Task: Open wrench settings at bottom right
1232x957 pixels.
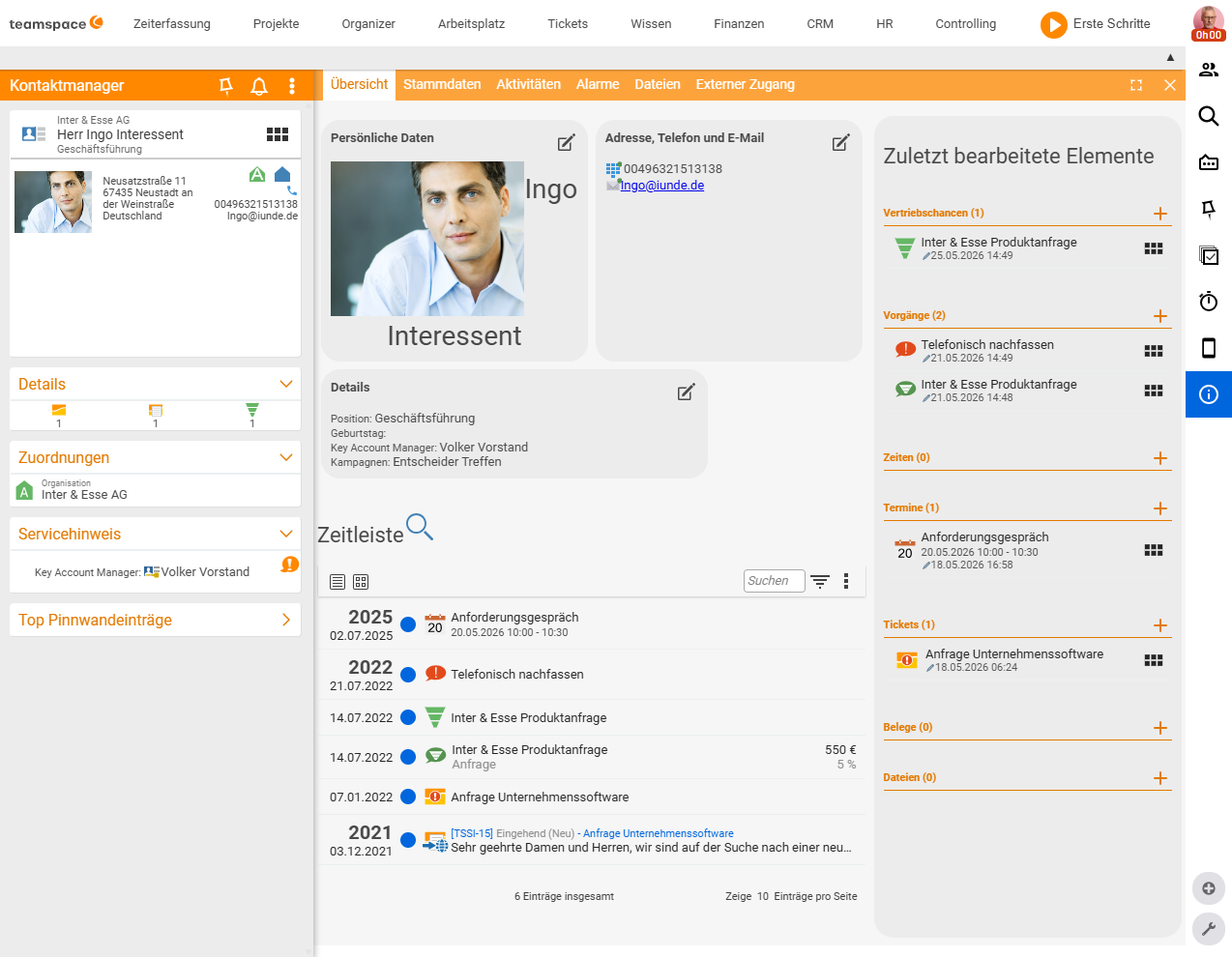Action: pos(1209,929)
